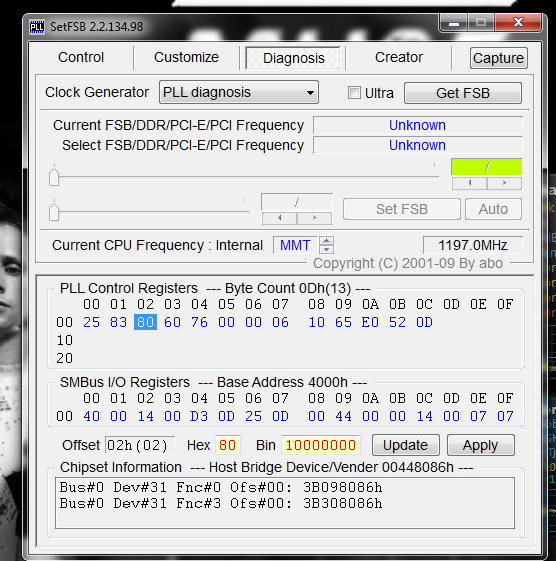556x561 pixels.
Task: Click the 1197.0MHz CPU frequency value
Action: pyautogui.click(x=472, y=245)
